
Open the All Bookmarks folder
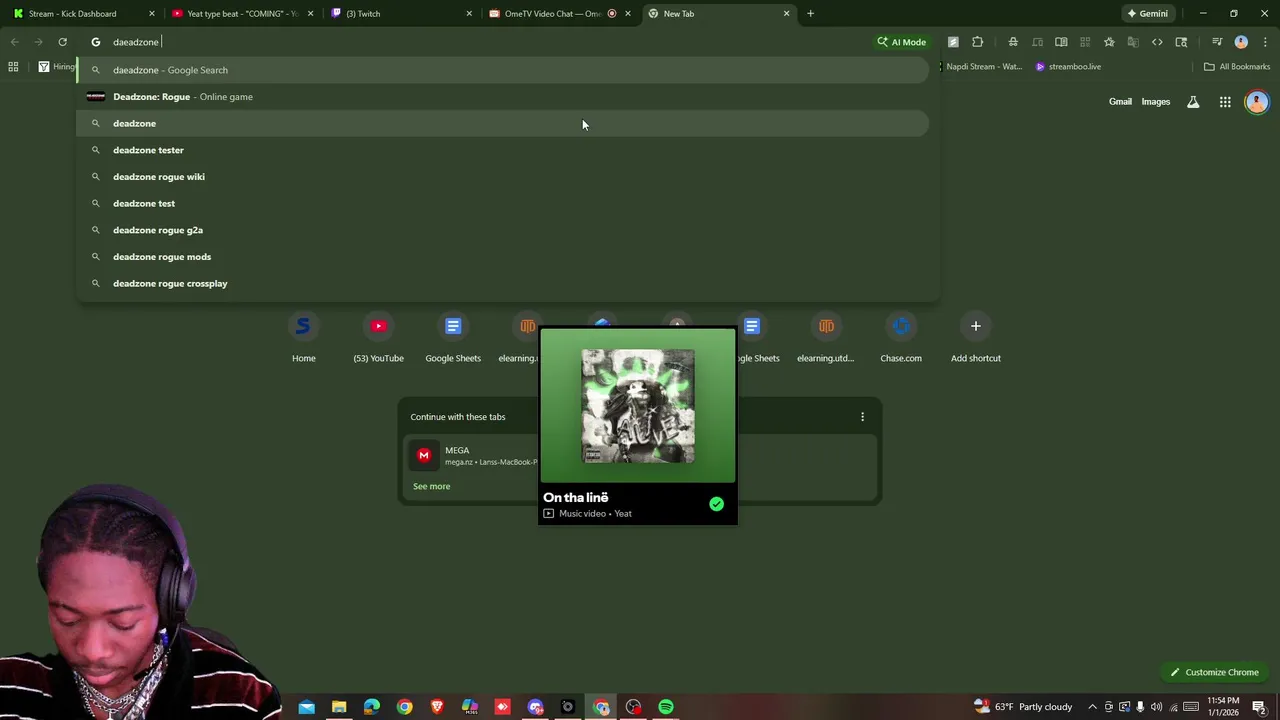click(x=1237, y=67)
